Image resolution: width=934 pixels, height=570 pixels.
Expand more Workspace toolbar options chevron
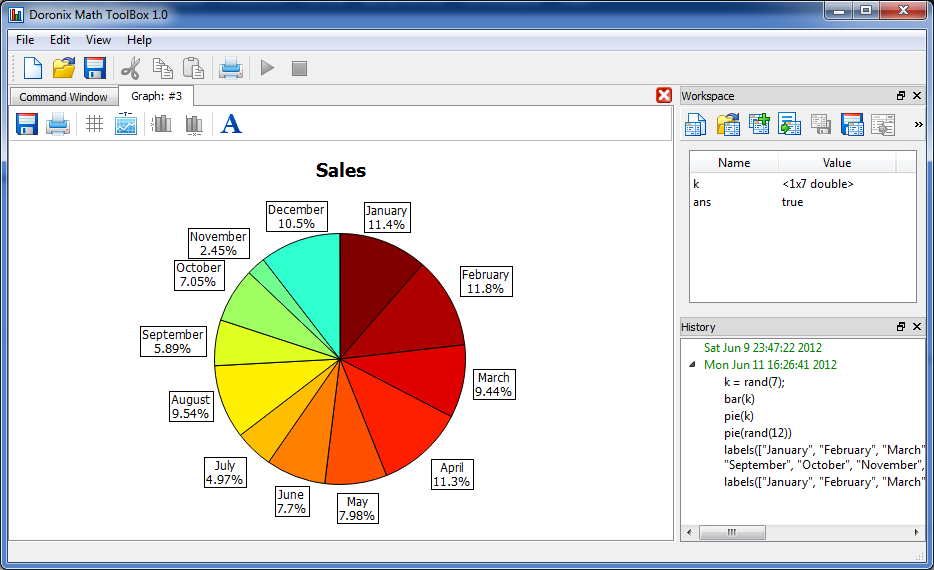pos(919,124)
